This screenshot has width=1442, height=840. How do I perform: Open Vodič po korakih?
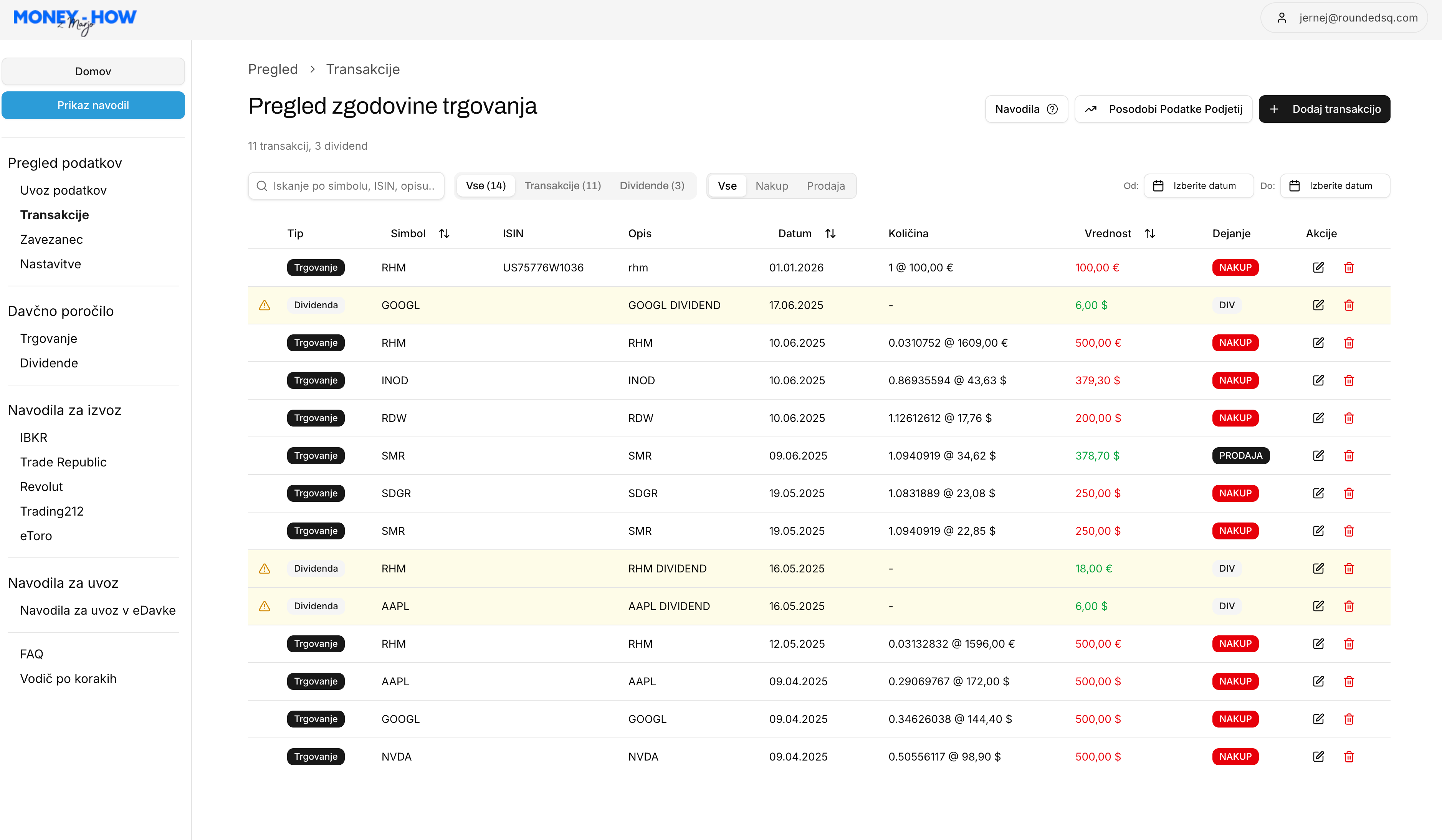pos(68,679)
